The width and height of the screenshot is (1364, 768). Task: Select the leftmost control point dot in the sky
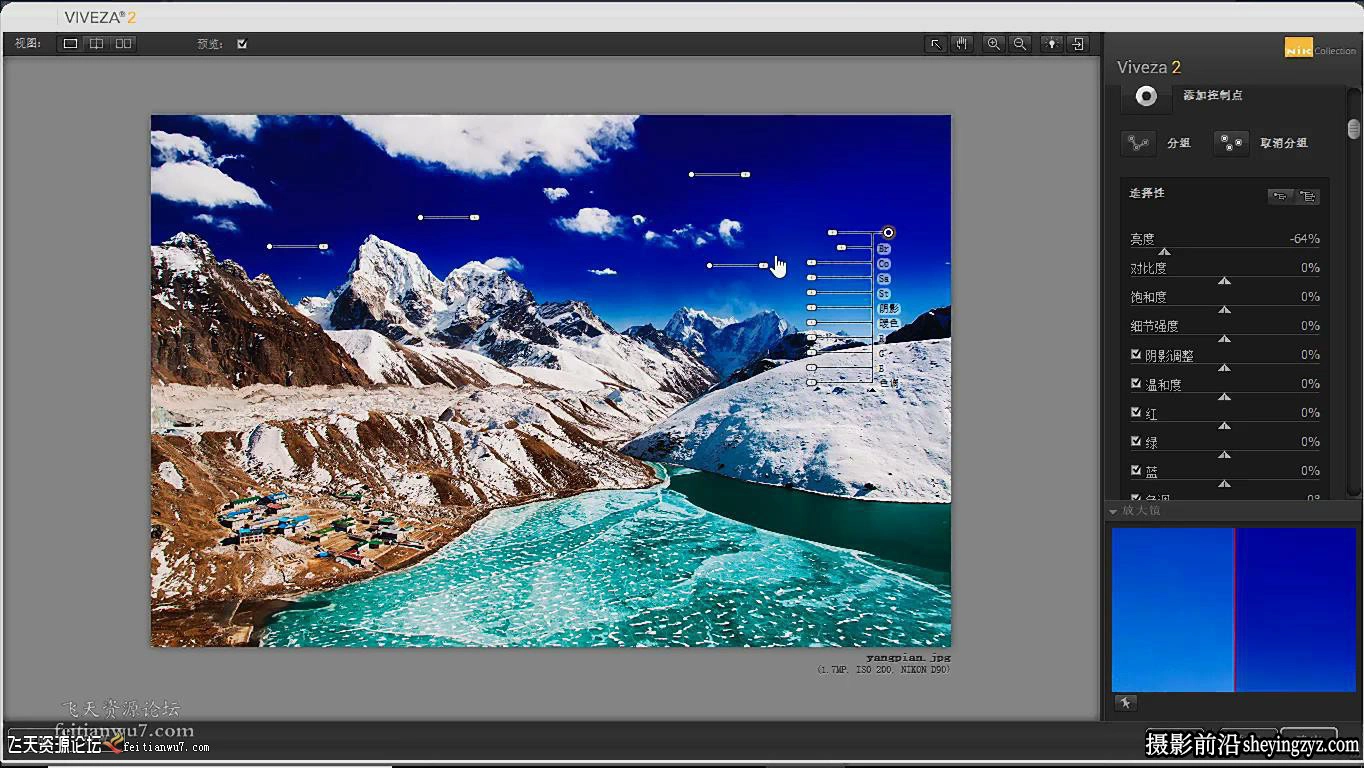pyautogui.click(x=270, y=246)
